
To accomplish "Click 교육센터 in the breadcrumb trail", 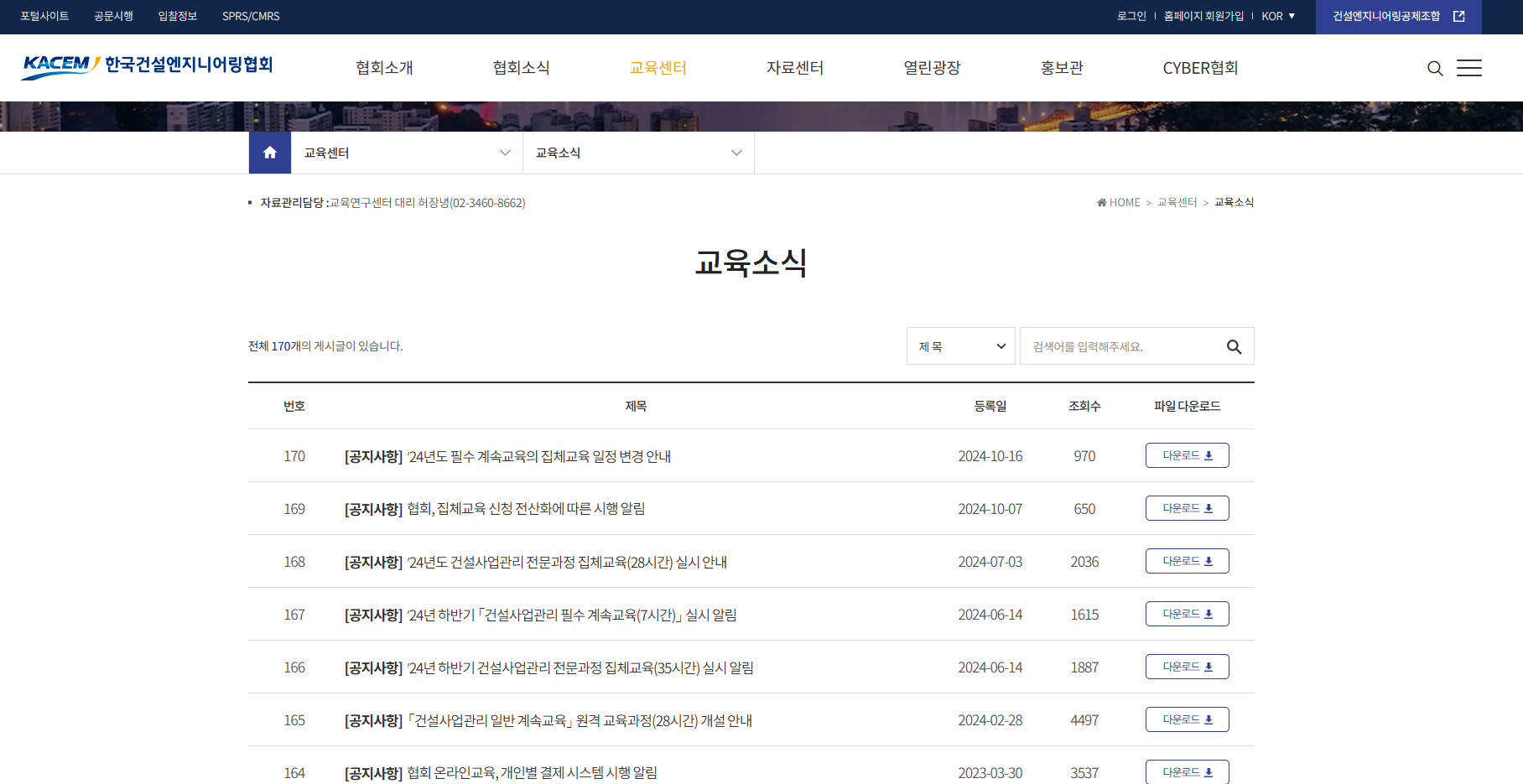I will pyautogui.click(x=1177, y=202).
